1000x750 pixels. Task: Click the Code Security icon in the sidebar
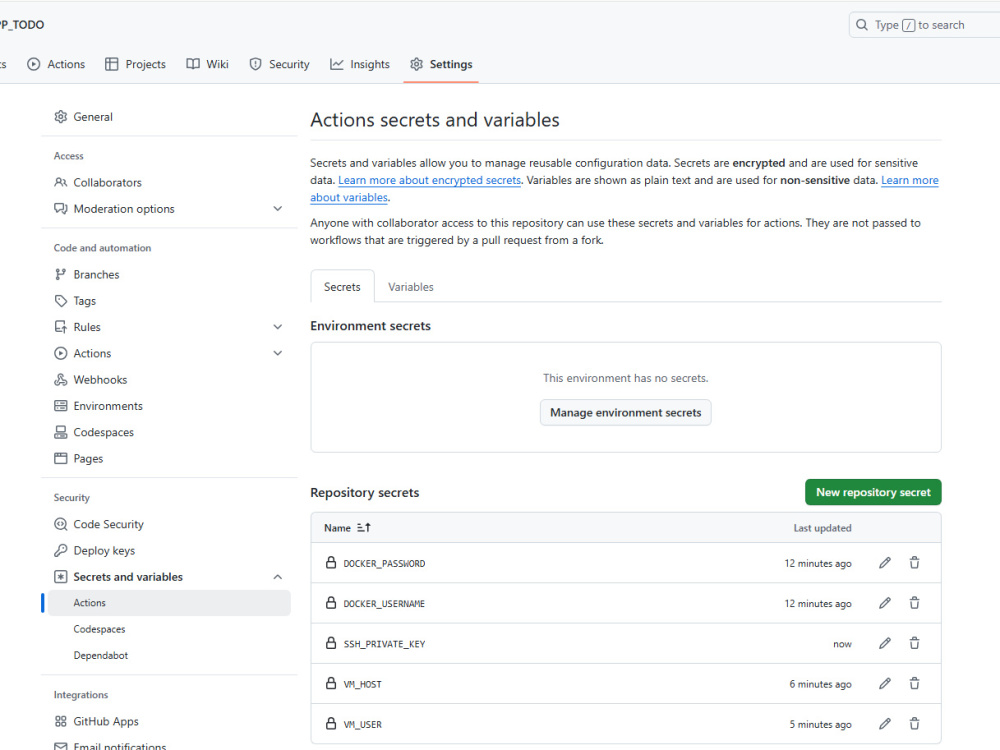click(x=61, y=524)
